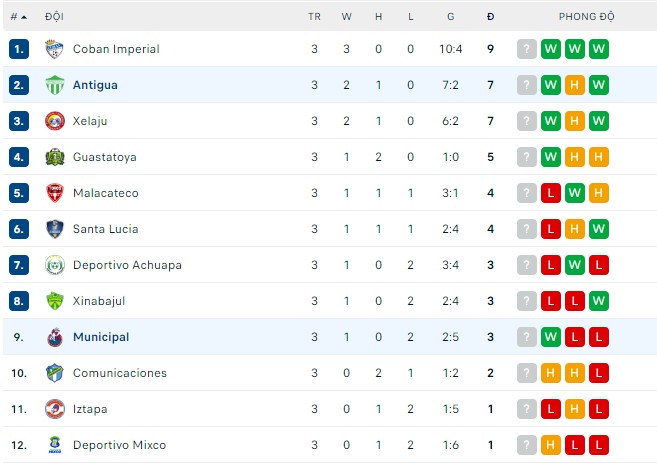Sort standings by W wins column header
This screenshot has width=657, height=463.
[x=346, y=17]
